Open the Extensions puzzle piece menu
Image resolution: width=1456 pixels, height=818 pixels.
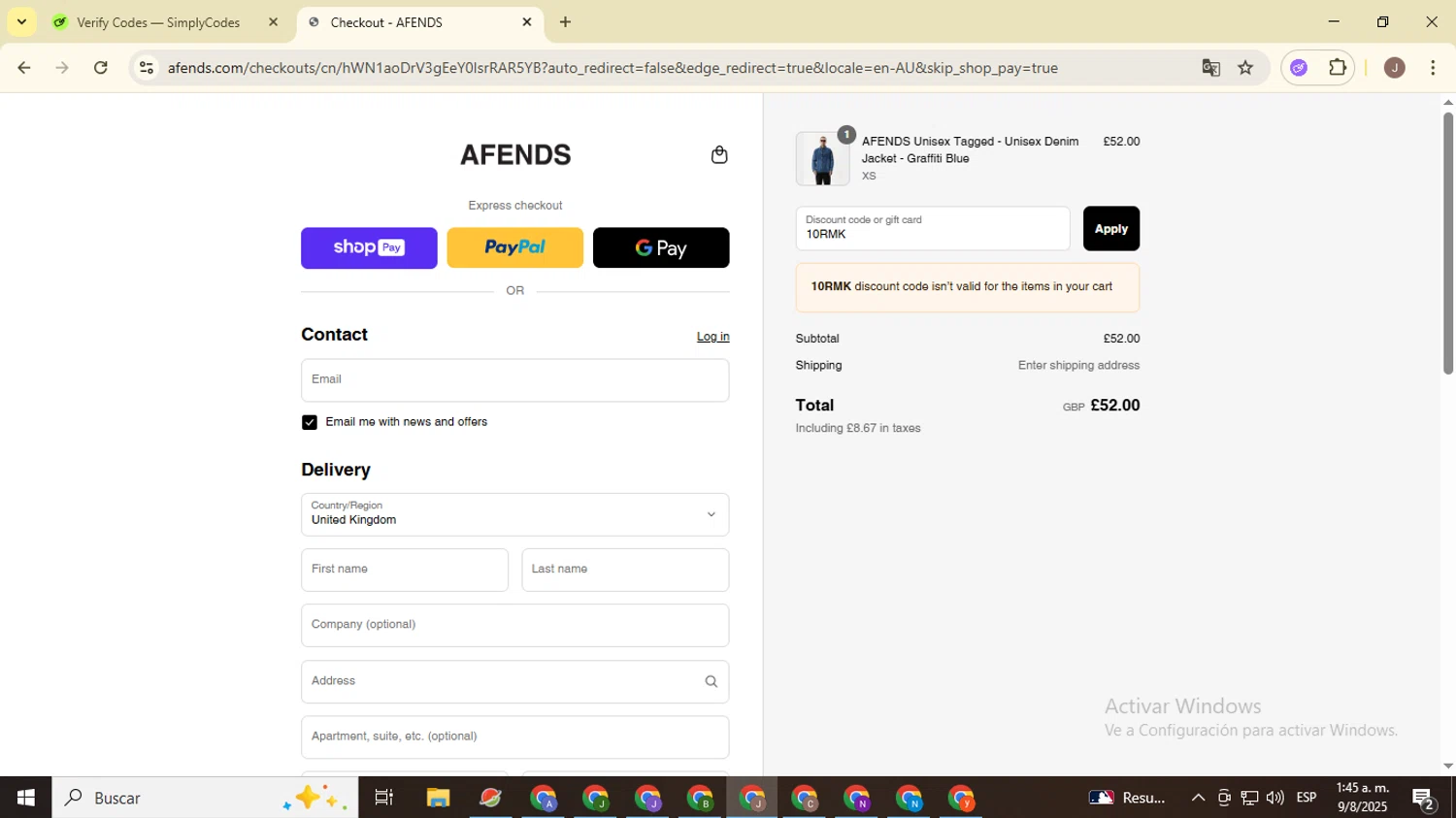click(1338, 68)
